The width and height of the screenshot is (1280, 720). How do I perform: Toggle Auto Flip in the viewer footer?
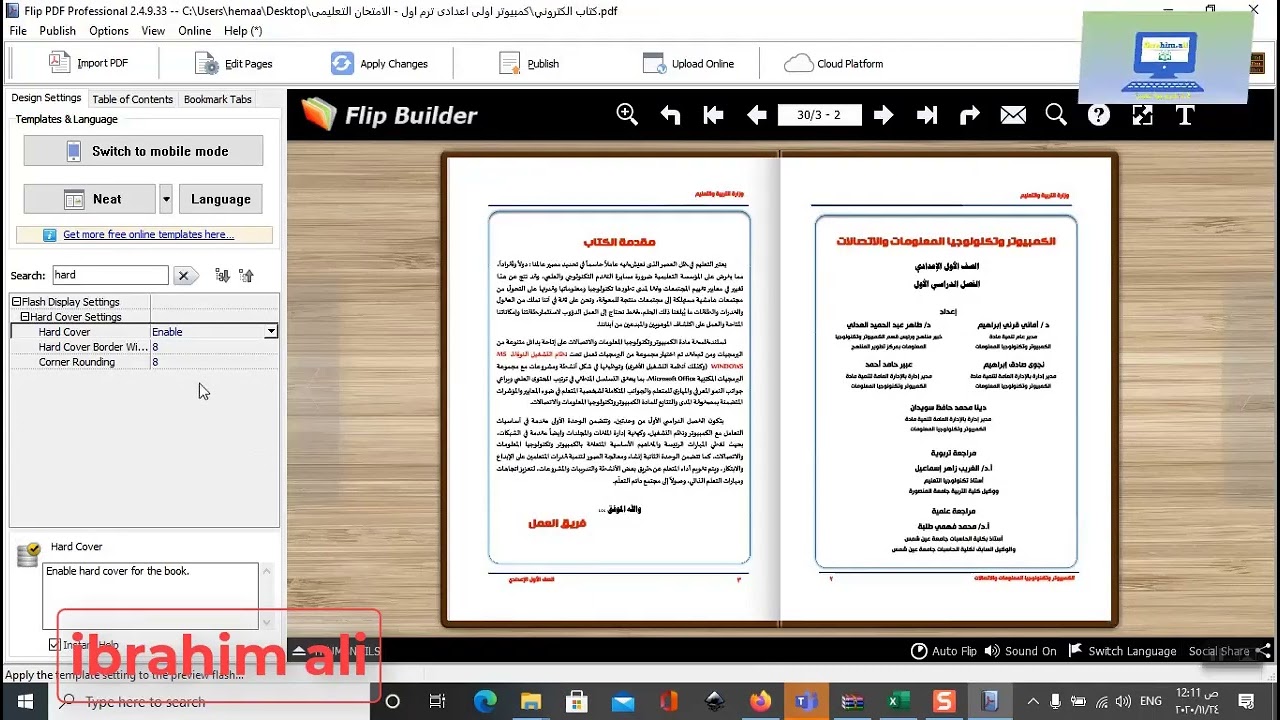click(x=943, y=651)
